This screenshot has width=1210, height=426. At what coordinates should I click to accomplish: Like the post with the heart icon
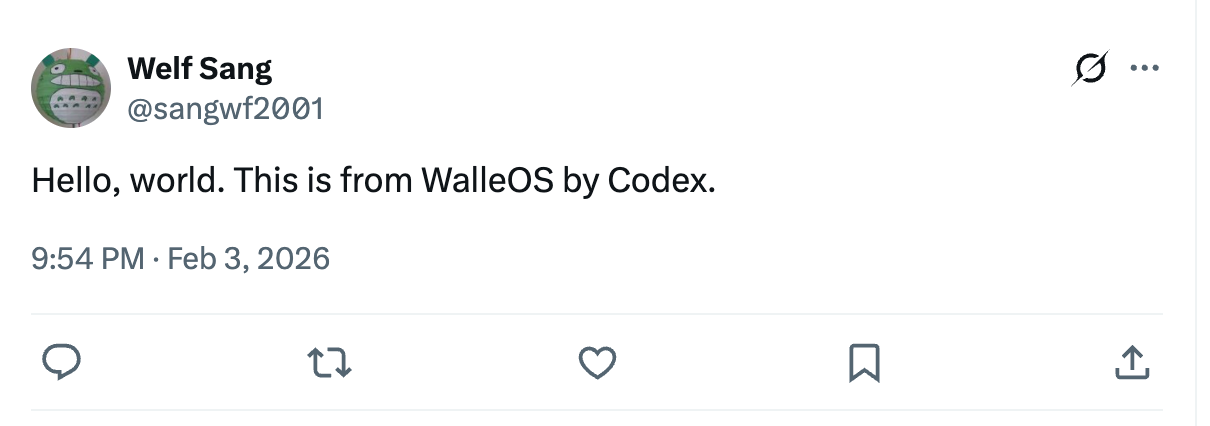pos(597,362)
